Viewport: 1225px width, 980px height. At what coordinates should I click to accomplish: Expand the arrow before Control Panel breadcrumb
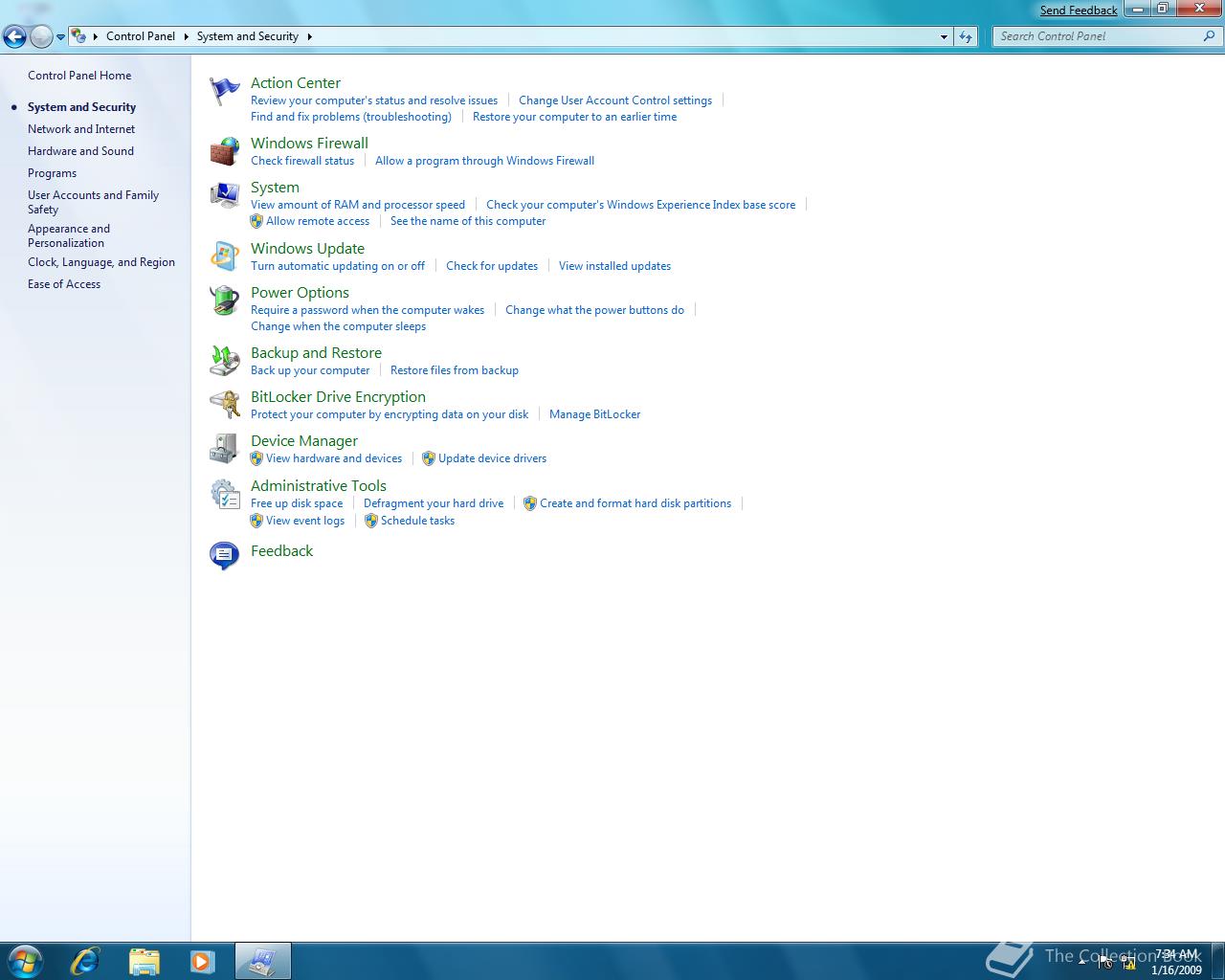96,36
